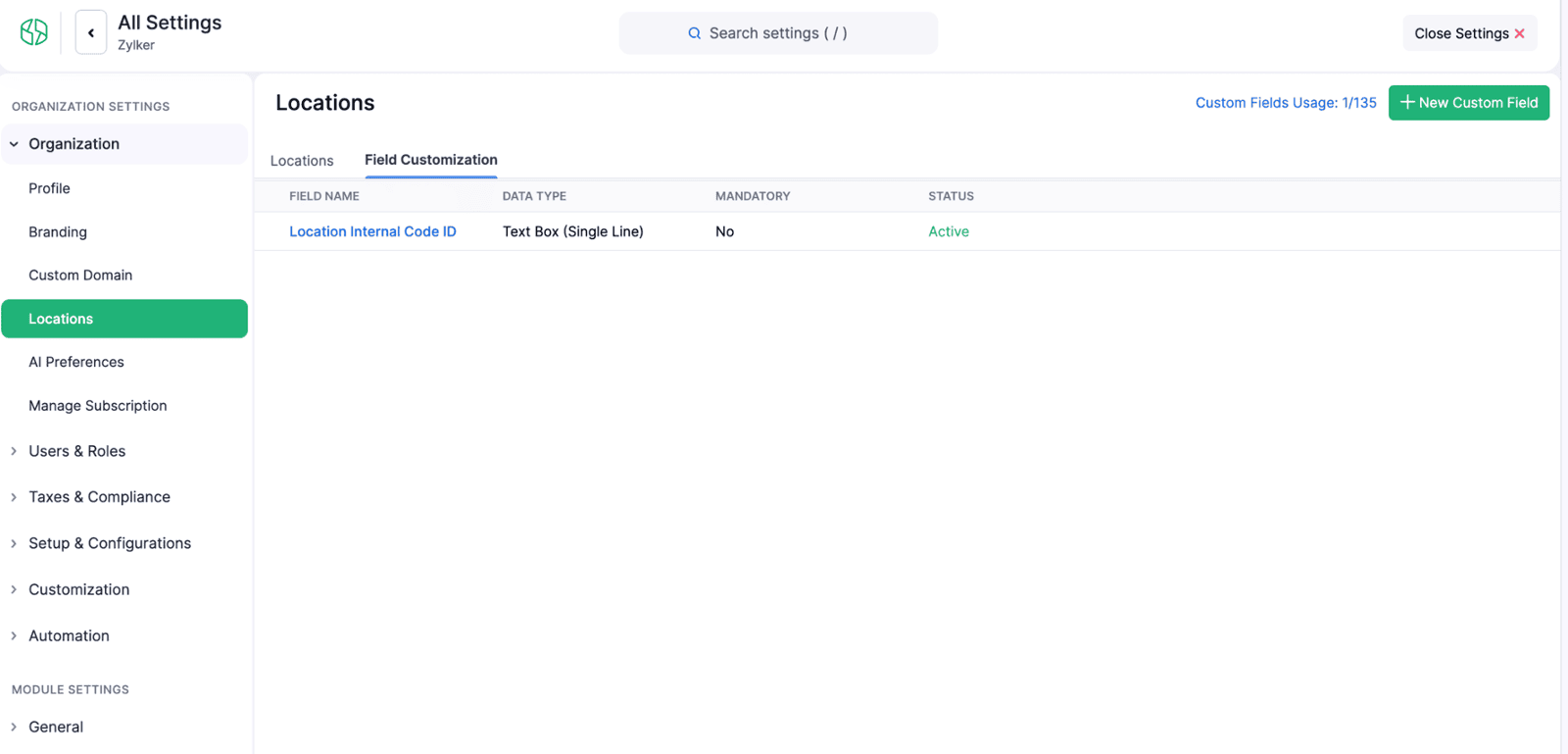Go to Branding settings
The height and width of the screenshot is (754, 1568).
tap(58, 232)
